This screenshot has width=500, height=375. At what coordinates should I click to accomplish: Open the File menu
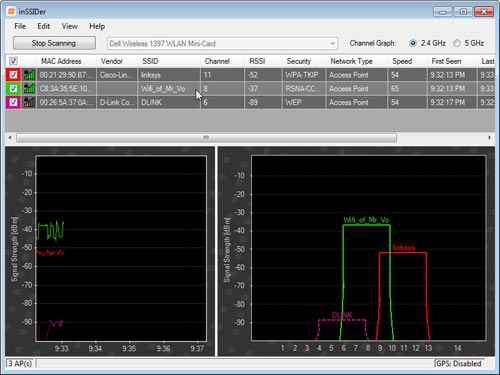20,26
